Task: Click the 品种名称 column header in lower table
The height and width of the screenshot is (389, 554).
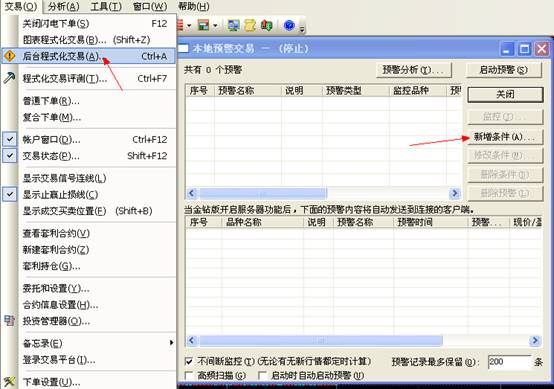Action: point(262,222)
